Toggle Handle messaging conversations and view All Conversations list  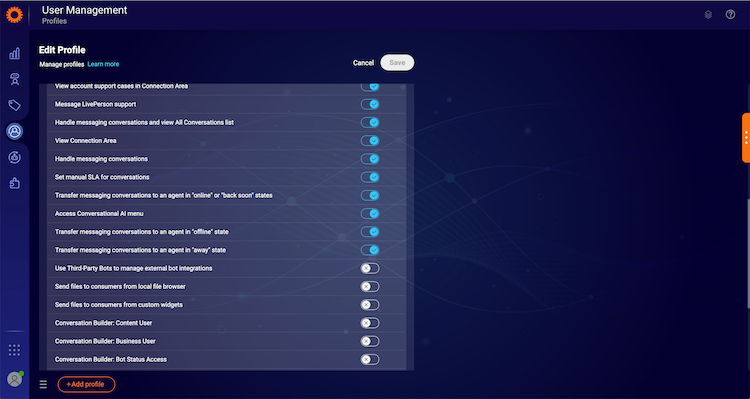(370, 122)
